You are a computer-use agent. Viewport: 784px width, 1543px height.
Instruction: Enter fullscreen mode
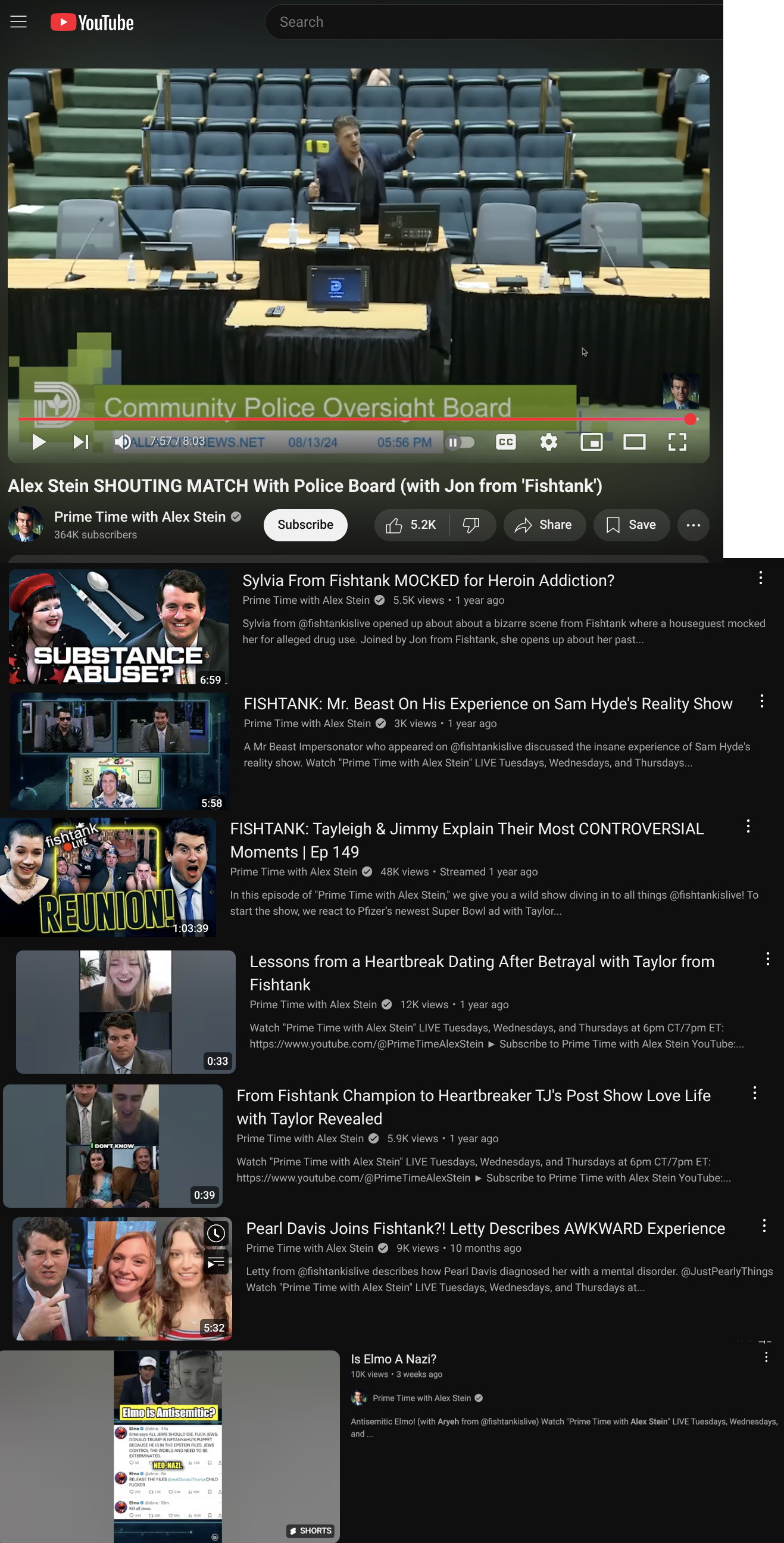(677, 442)
